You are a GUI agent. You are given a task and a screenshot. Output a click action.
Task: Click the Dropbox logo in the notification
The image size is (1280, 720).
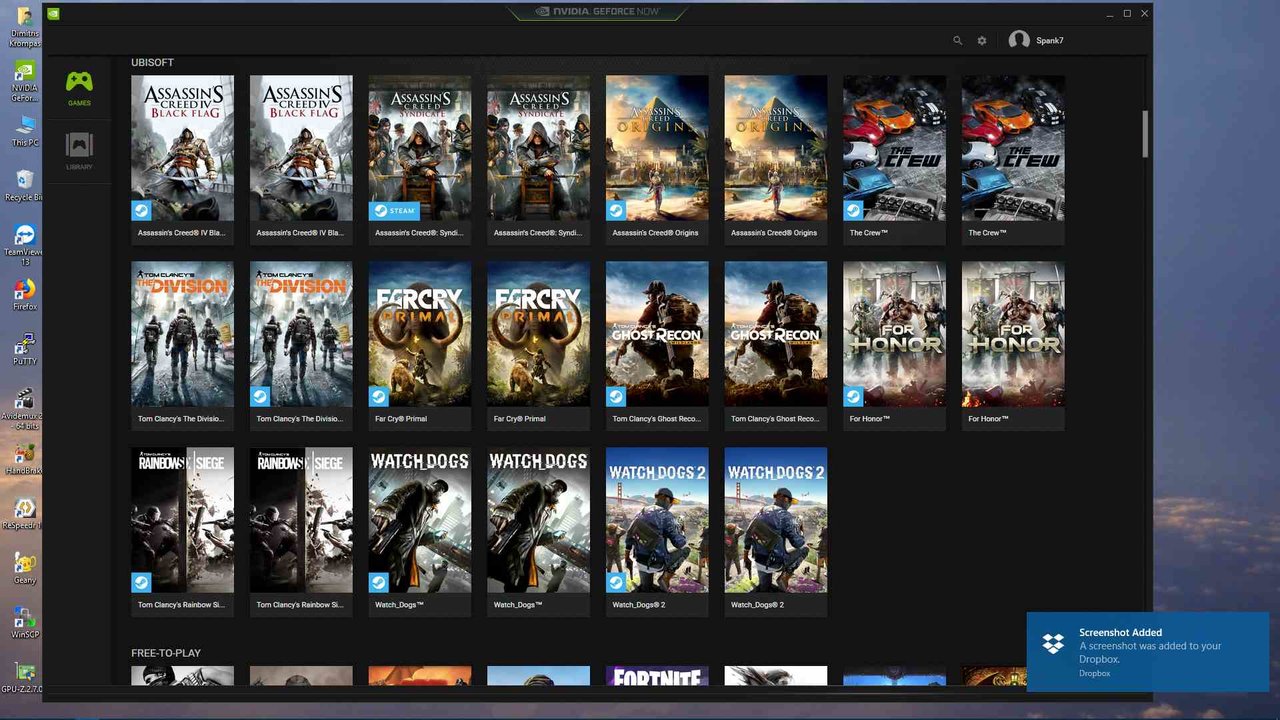coord(1053,643)
